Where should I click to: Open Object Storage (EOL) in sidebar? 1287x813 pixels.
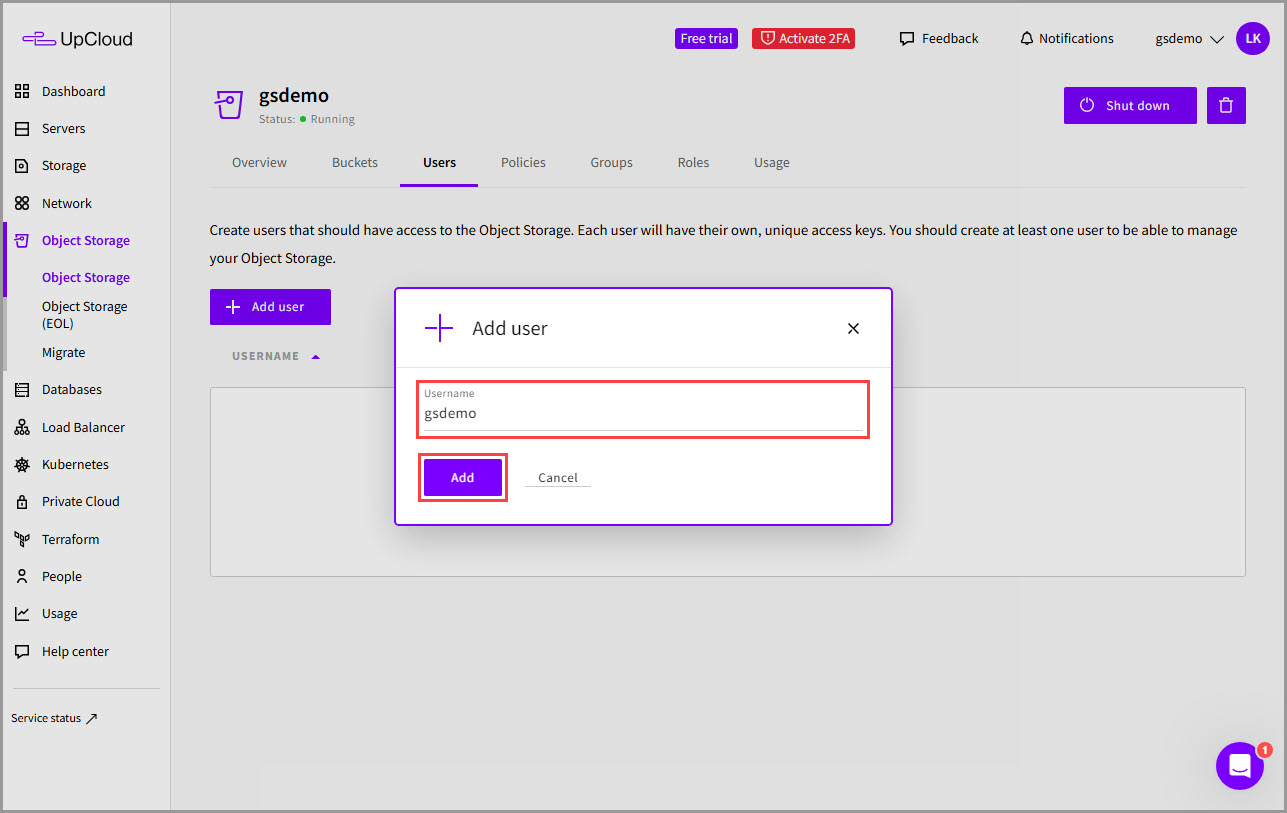[85, 315]
